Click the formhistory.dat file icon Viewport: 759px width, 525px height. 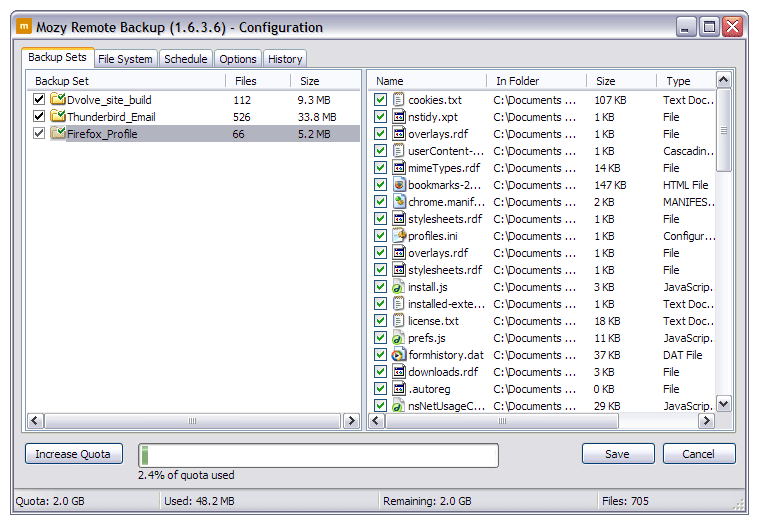(x=398, y=355)
